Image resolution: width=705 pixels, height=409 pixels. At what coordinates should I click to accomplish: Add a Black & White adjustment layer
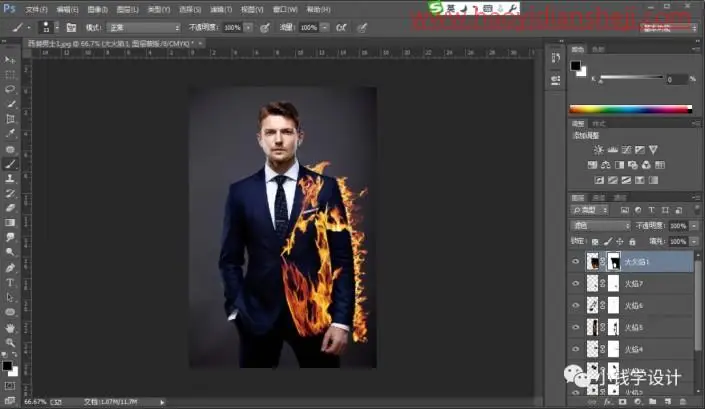pyautogui.click(x=619, y=165)
